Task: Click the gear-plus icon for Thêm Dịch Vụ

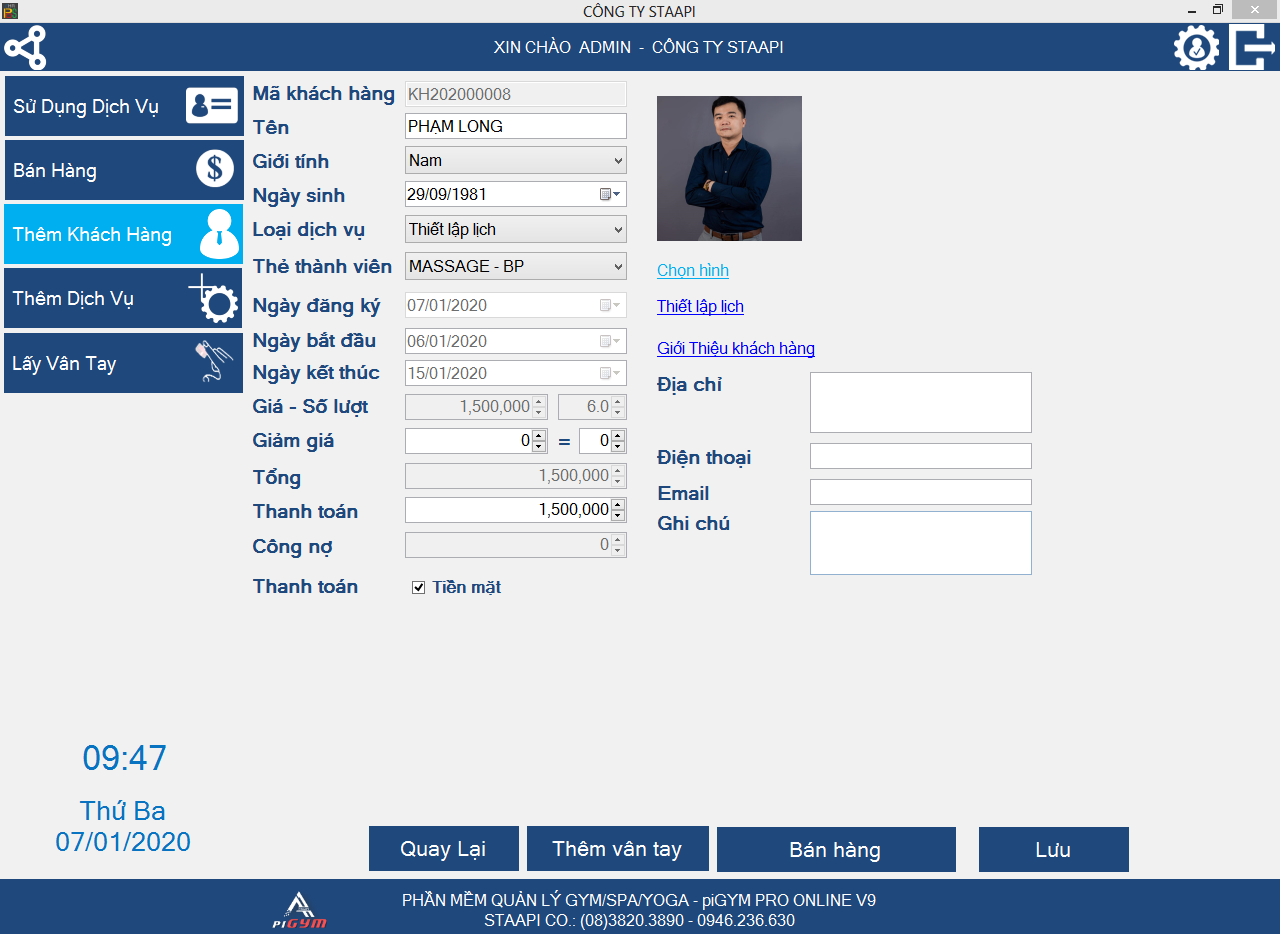Action: click(x=213, y=298)
